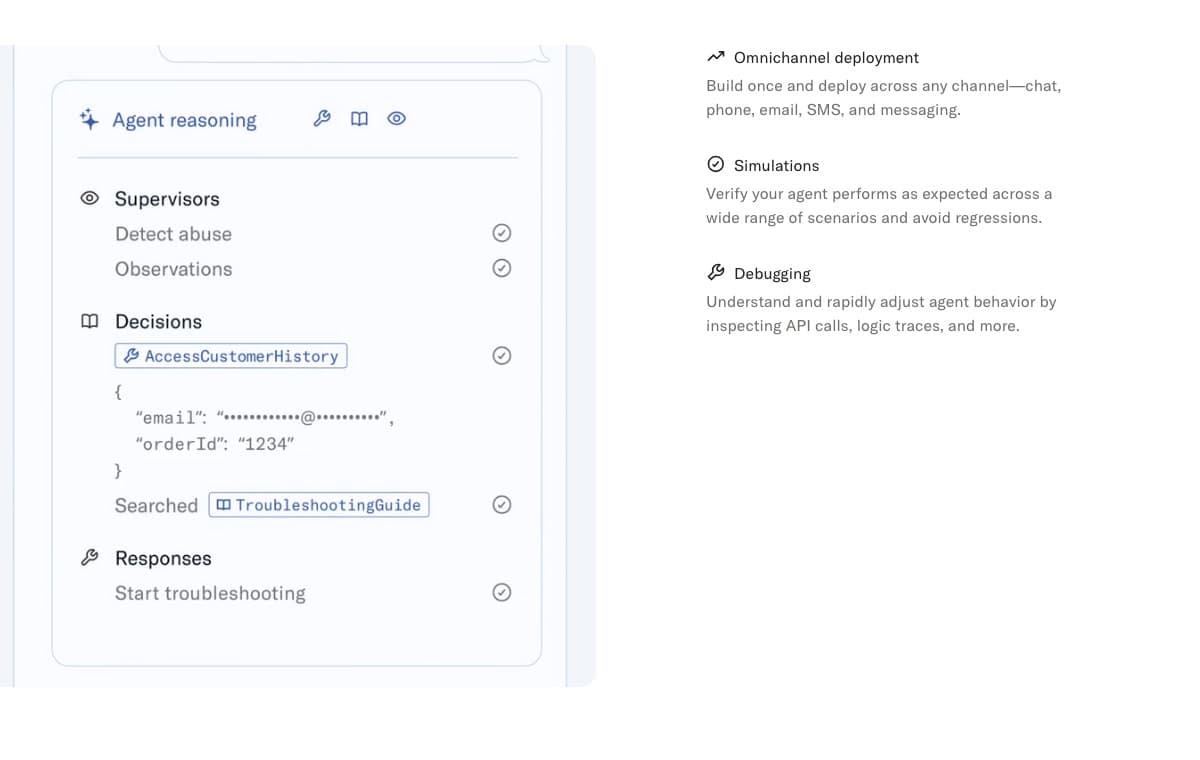Click the masked email value in JSON

click(x=303, y=417)
